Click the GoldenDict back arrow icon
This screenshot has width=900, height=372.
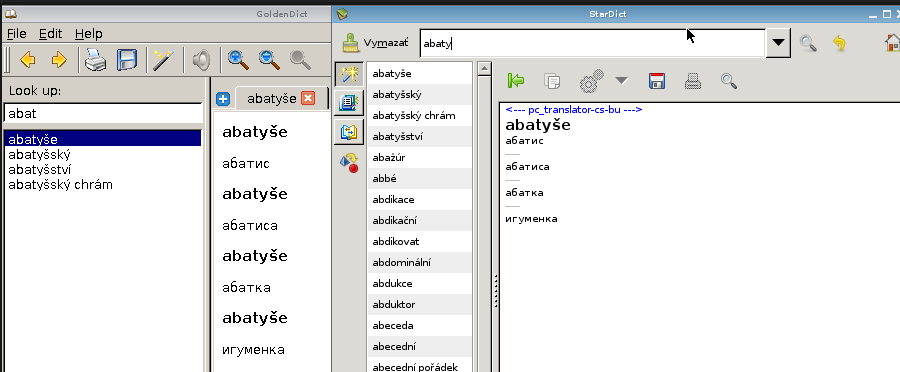[28, 60]
